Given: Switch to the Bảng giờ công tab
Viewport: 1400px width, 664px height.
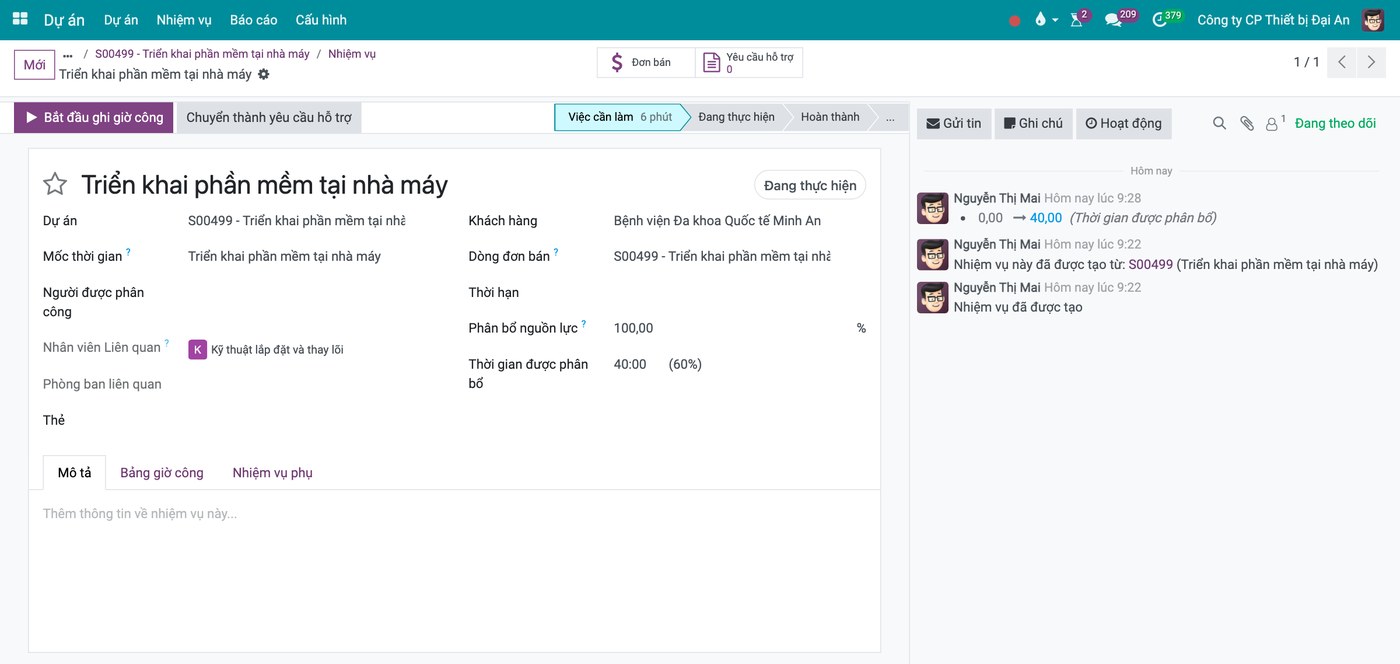Looking at the screenshot, I should coord(162,472).
